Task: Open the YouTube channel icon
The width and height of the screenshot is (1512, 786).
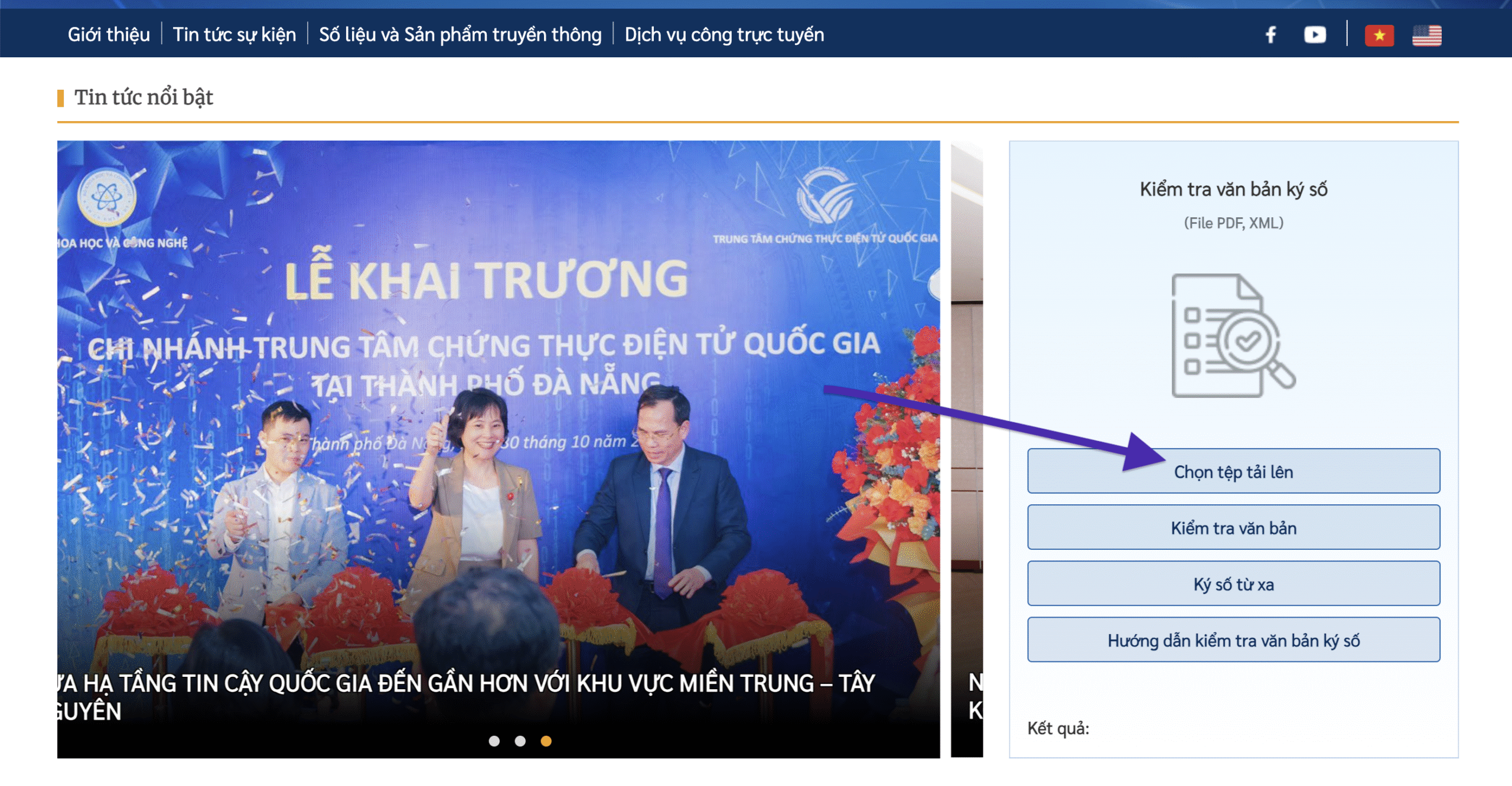Action: pos(1315,35)
